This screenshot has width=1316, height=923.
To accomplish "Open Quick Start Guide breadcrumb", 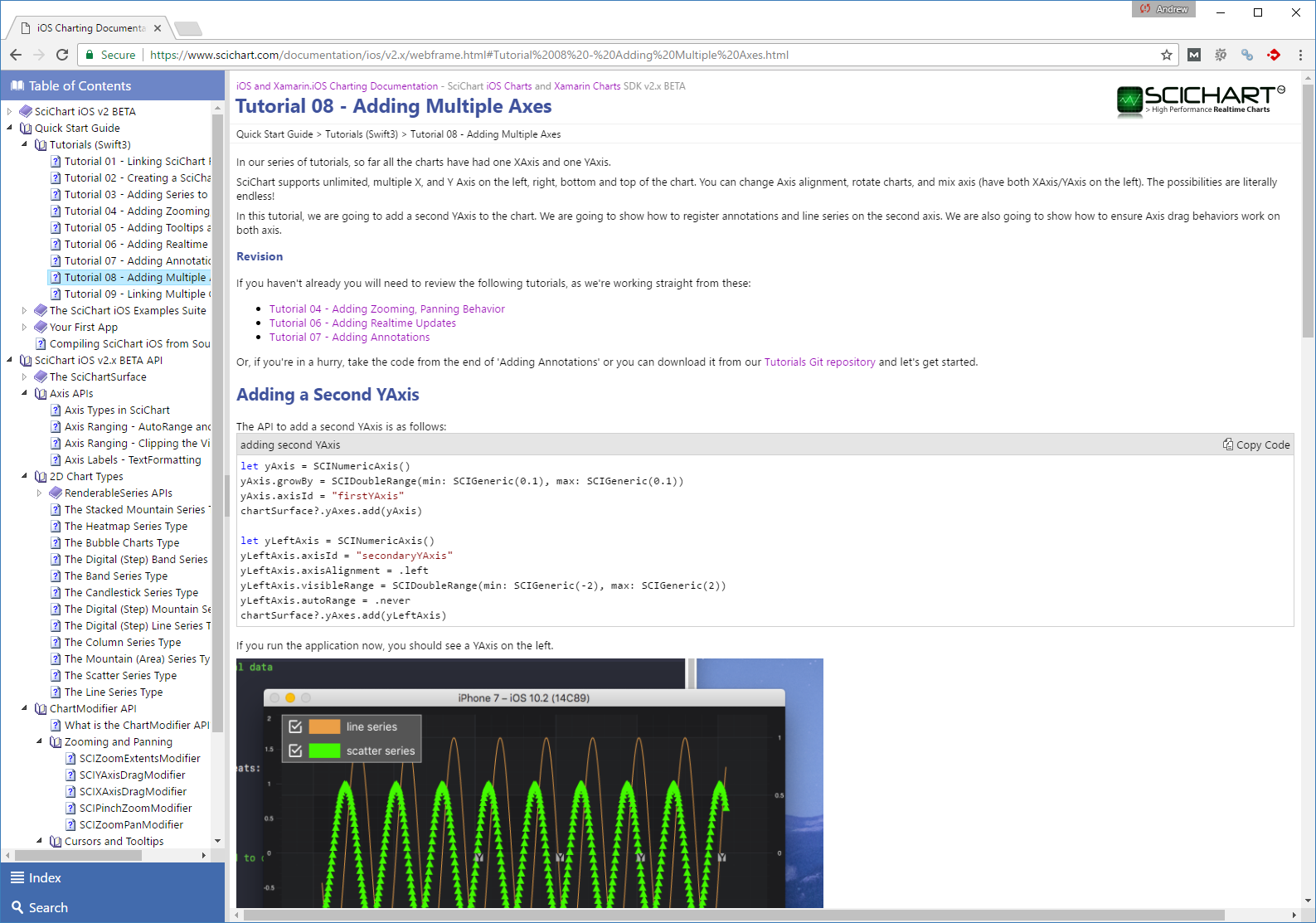I will 274,134.
